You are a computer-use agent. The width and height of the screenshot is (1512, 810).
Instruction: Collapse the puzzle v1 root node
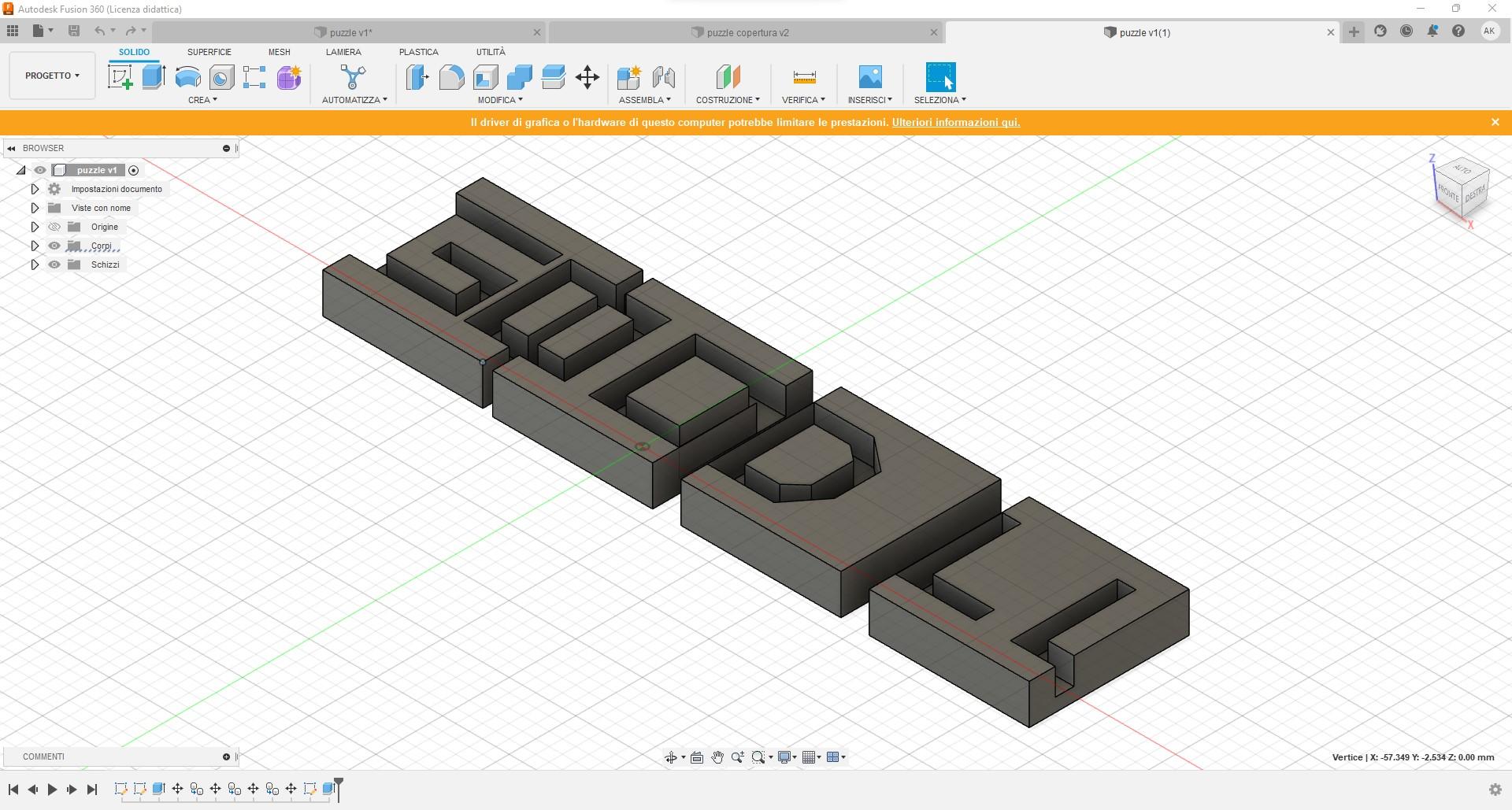point(20,170)
